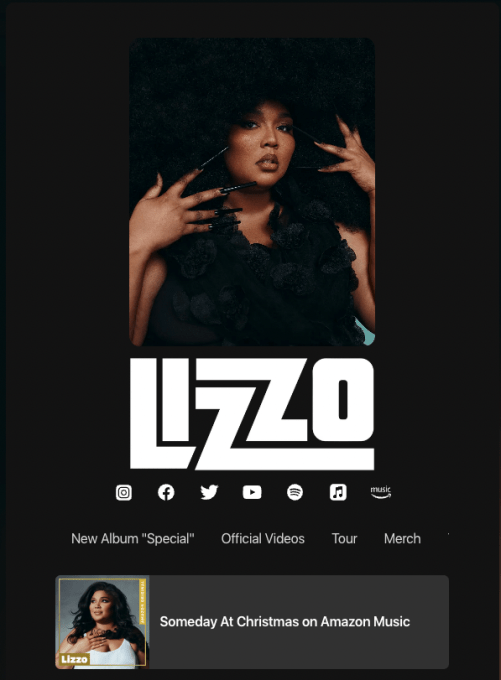Go to the Merch tab

[402, 539]
